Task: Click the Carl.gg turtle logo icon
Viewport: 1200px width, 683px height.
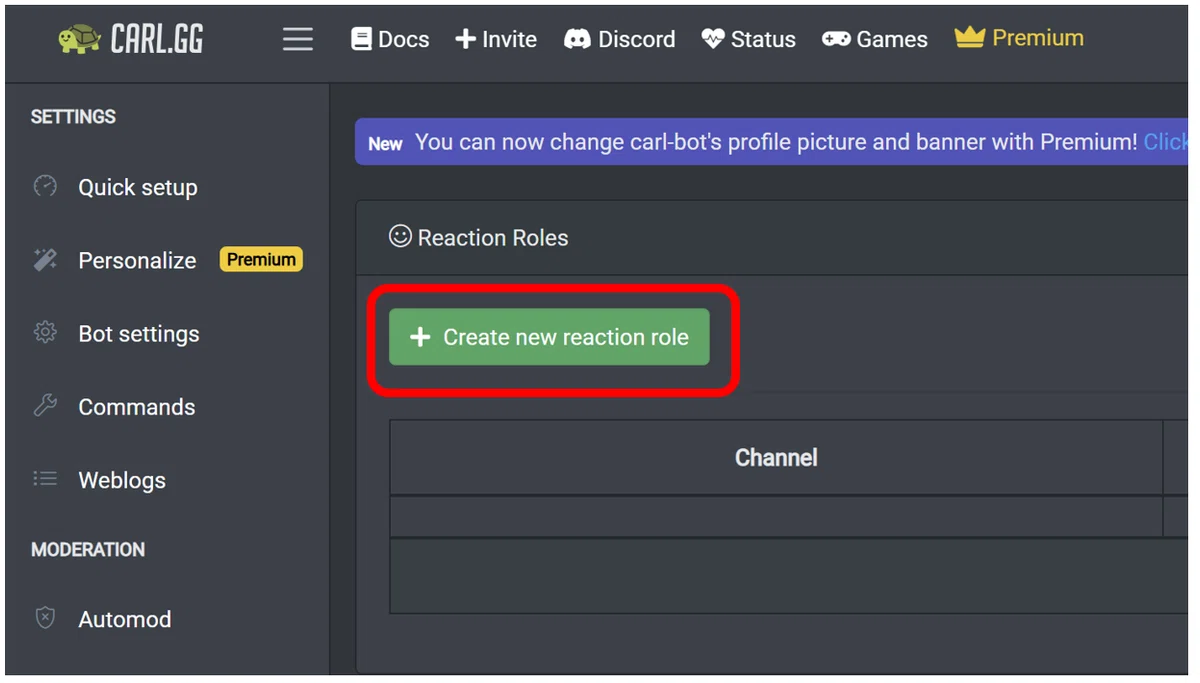Action: coord(79,39)
